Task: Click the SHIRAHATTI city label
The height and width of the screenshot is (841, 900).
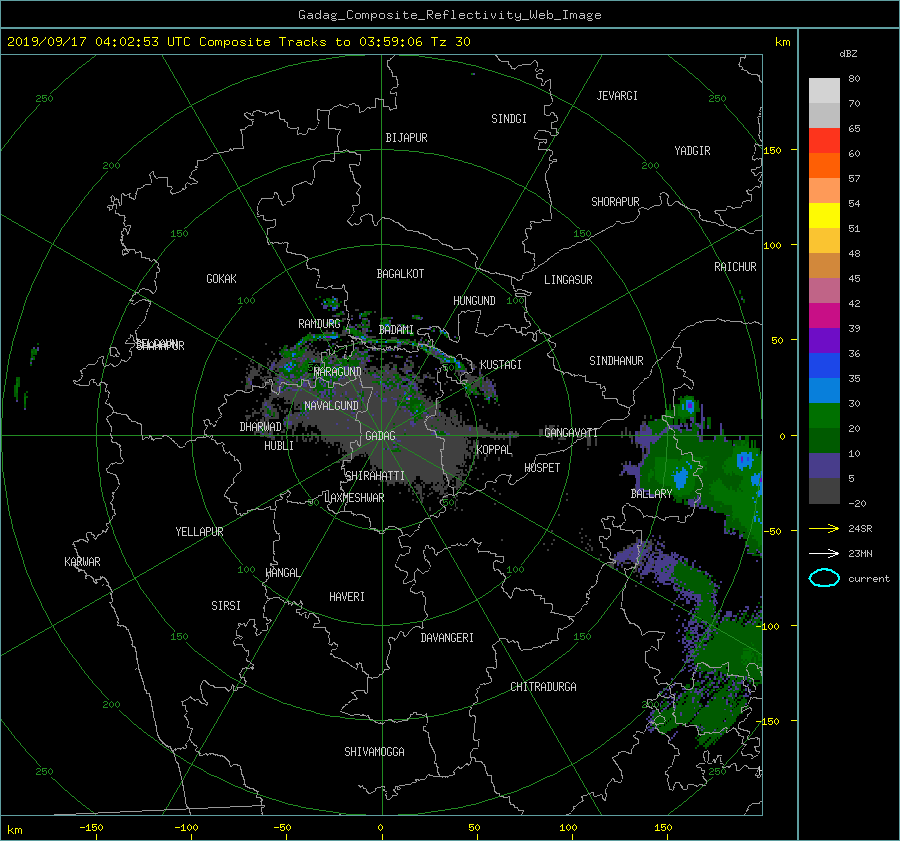Action: pyautogui.click(x=375, y=476)
